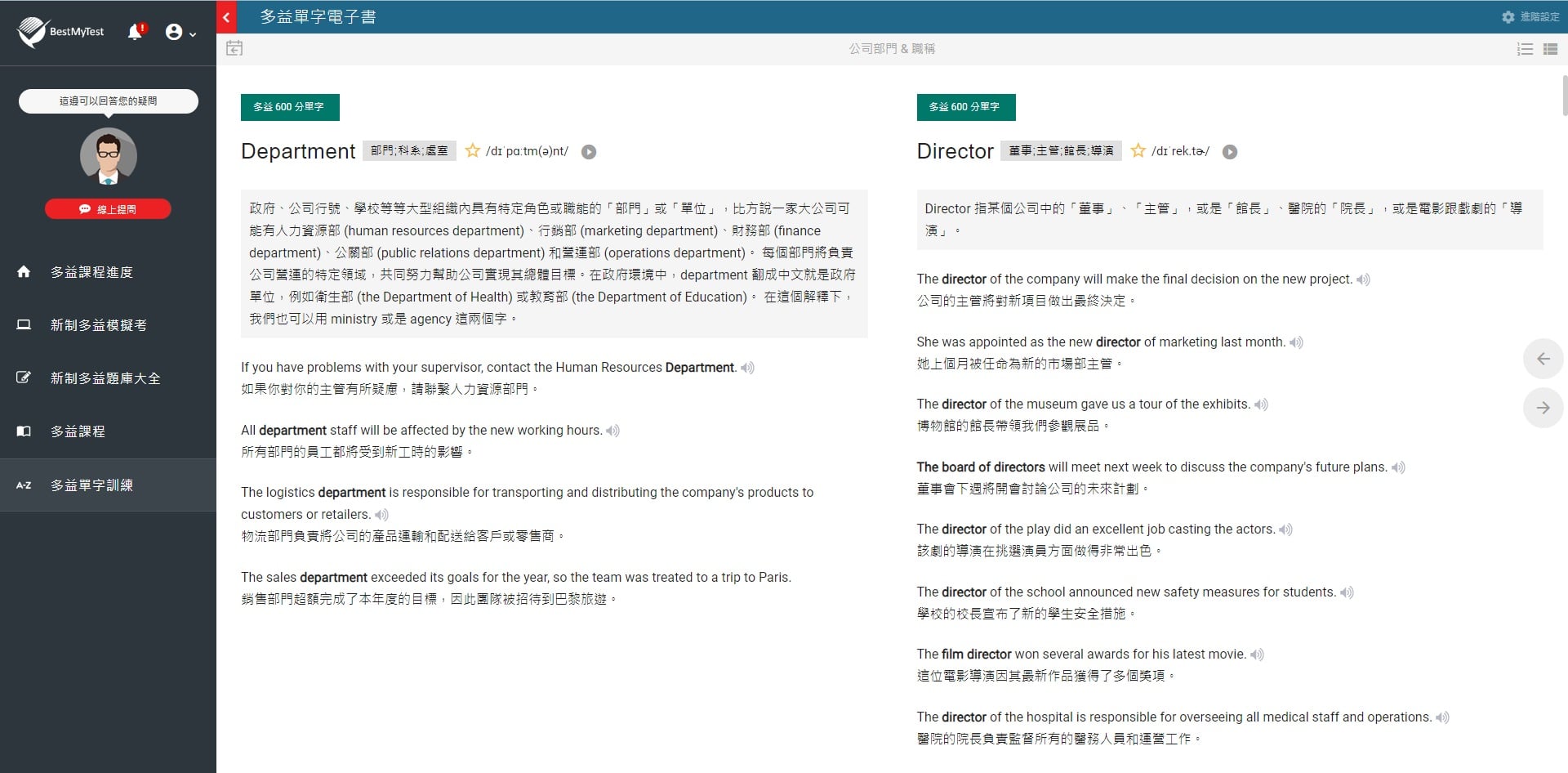Play audio for casting the actors sentence
This screenshot has height=773, width=1568.
click(x=1285, y=529)
